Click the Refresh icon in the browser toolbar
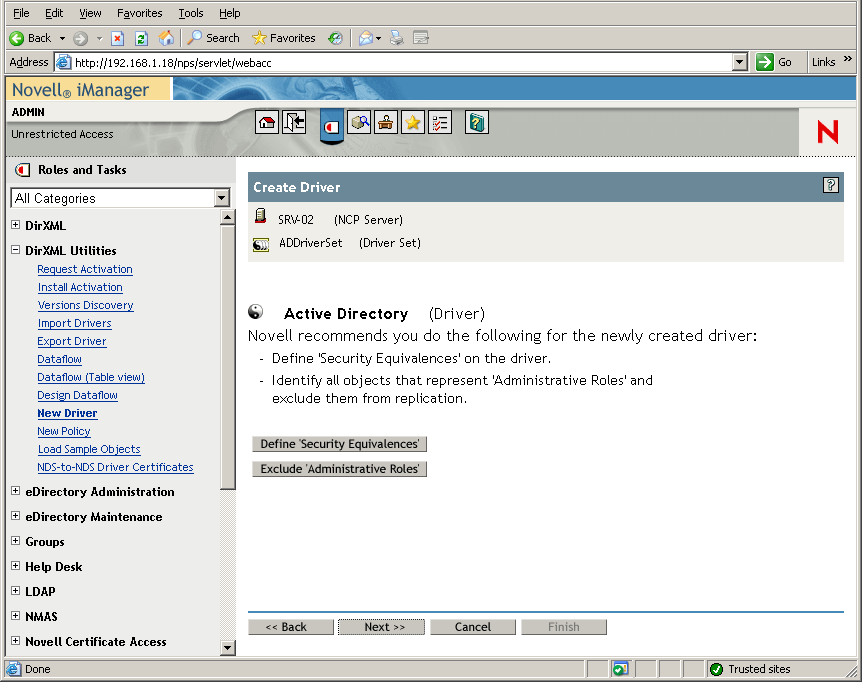 click(141, 37)
